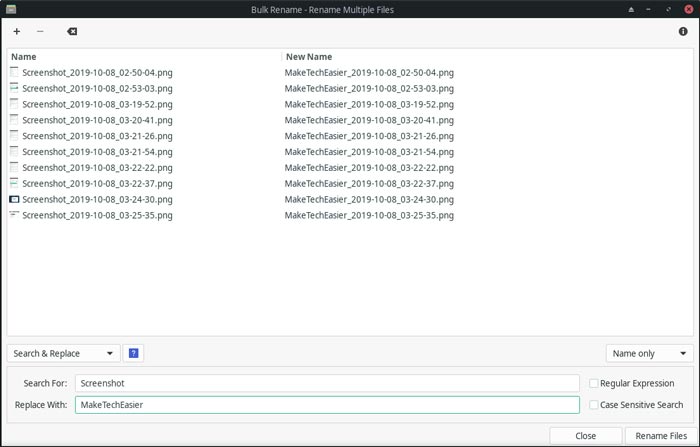Image resolution: width=700 pixels, height=447 pixels.
Task: Click new name MakeTechEasier_2019-10-08_02-53-03.png
Action: [369, 88]
